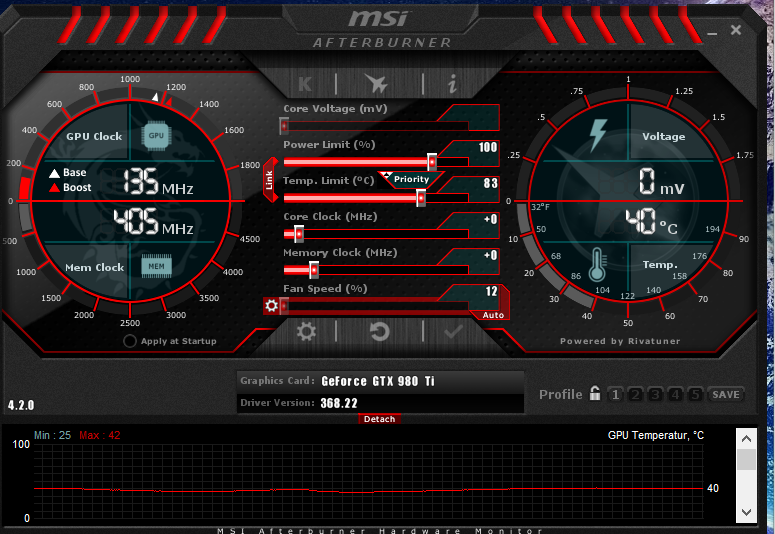The image size is (775, 534).
Task: Apply settings with the checkmark icon
Action: [453, 331]
